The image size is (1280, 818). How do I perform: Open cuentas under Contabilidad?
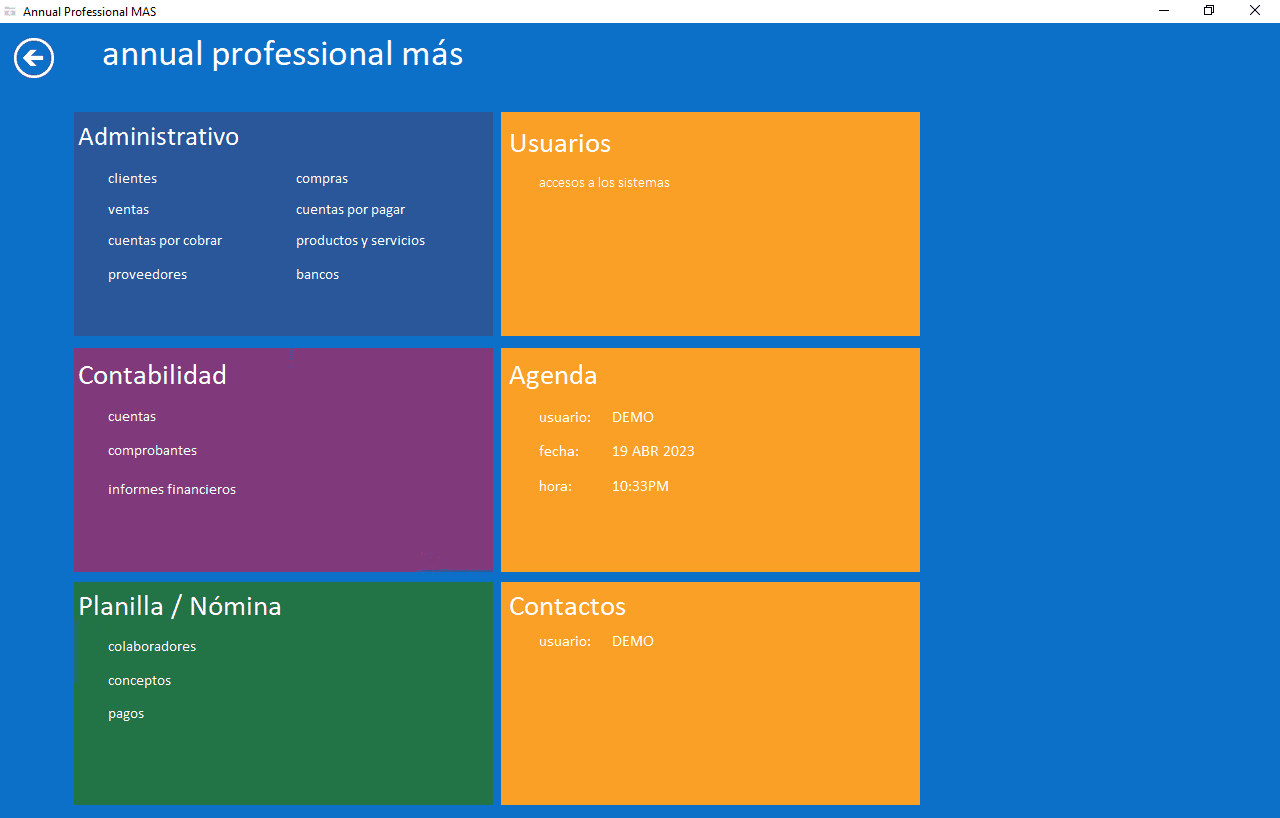click(x=132, y=417)
